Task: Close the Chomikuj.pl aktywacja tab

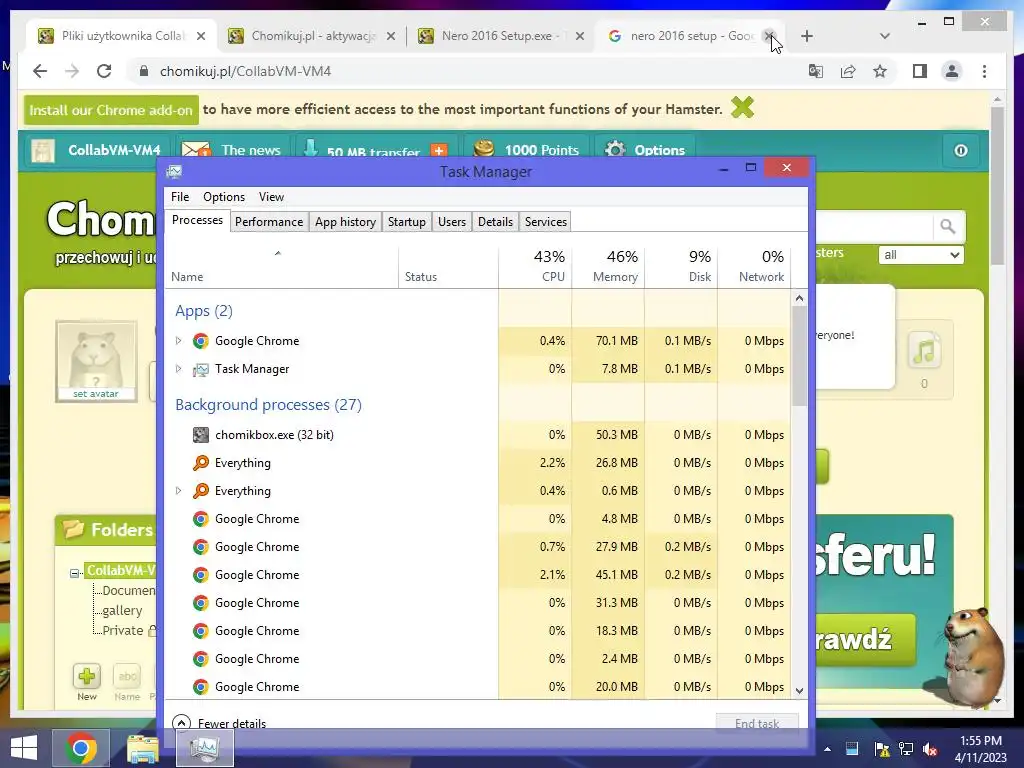Action: [391, 36]
